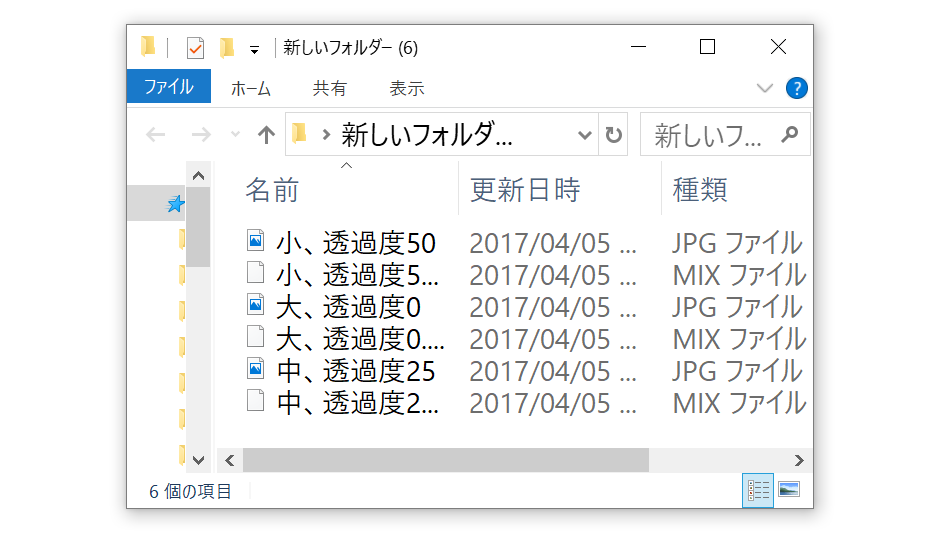950x540 pixels.
Task: Click the navigation pane vertical scrollbar thumb
Action: point(198,227)
